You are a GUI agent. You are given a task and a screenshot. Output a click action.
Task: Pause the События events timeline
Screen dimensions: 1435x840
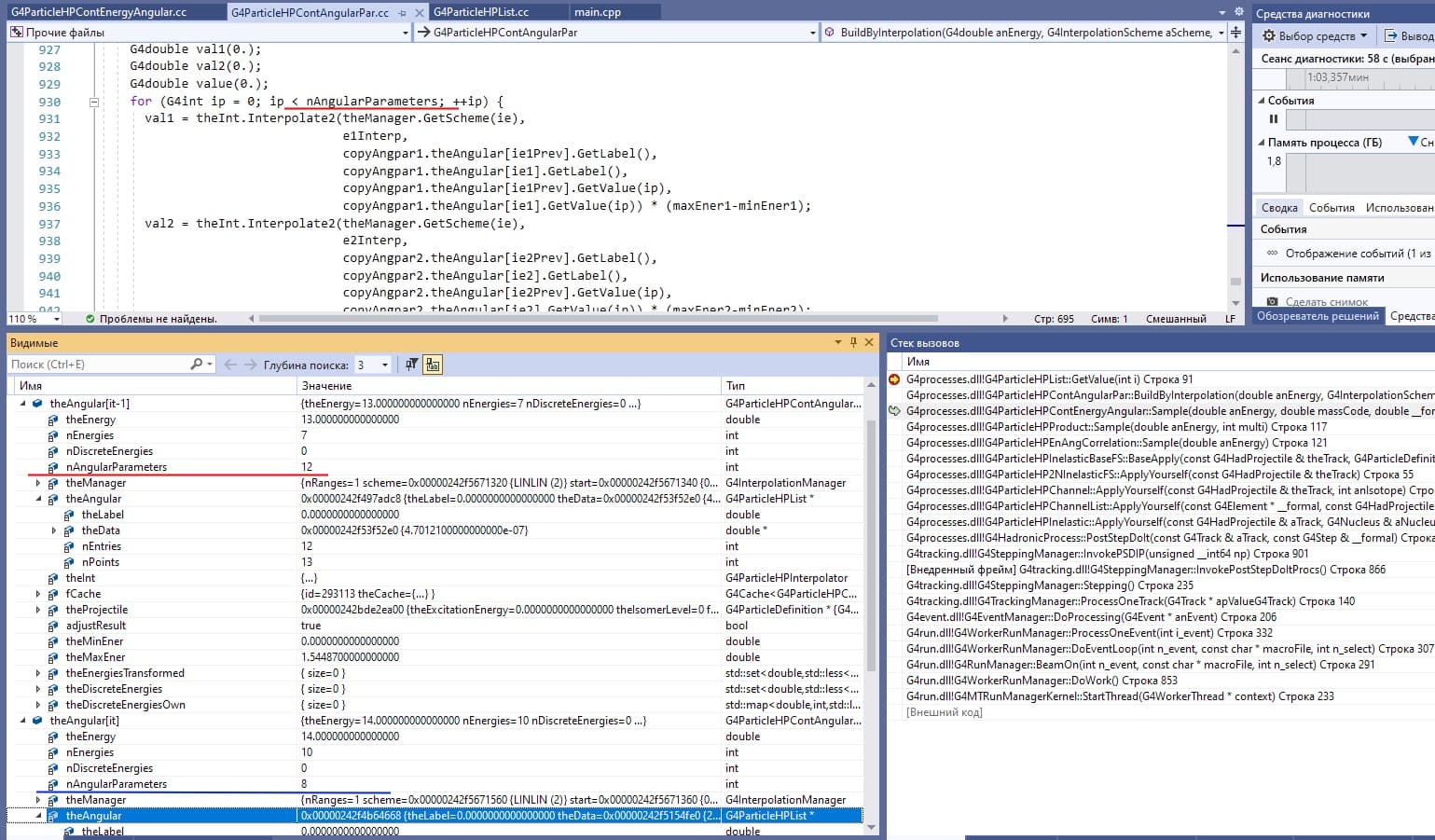pyautogui.click(x=1274, y=119)
